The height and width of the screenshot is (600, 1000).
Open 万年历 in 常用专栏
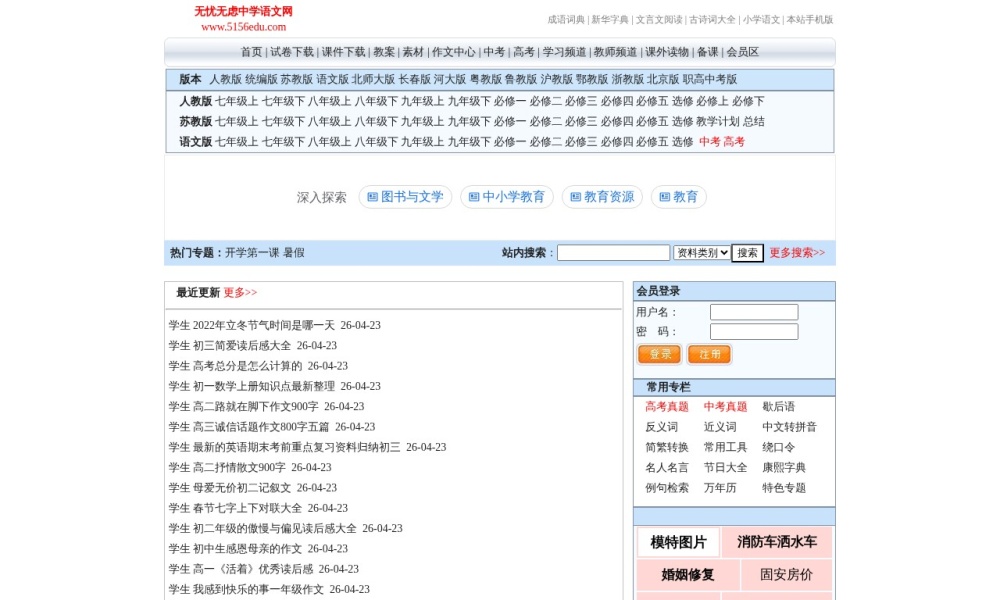tap(720, 488)
